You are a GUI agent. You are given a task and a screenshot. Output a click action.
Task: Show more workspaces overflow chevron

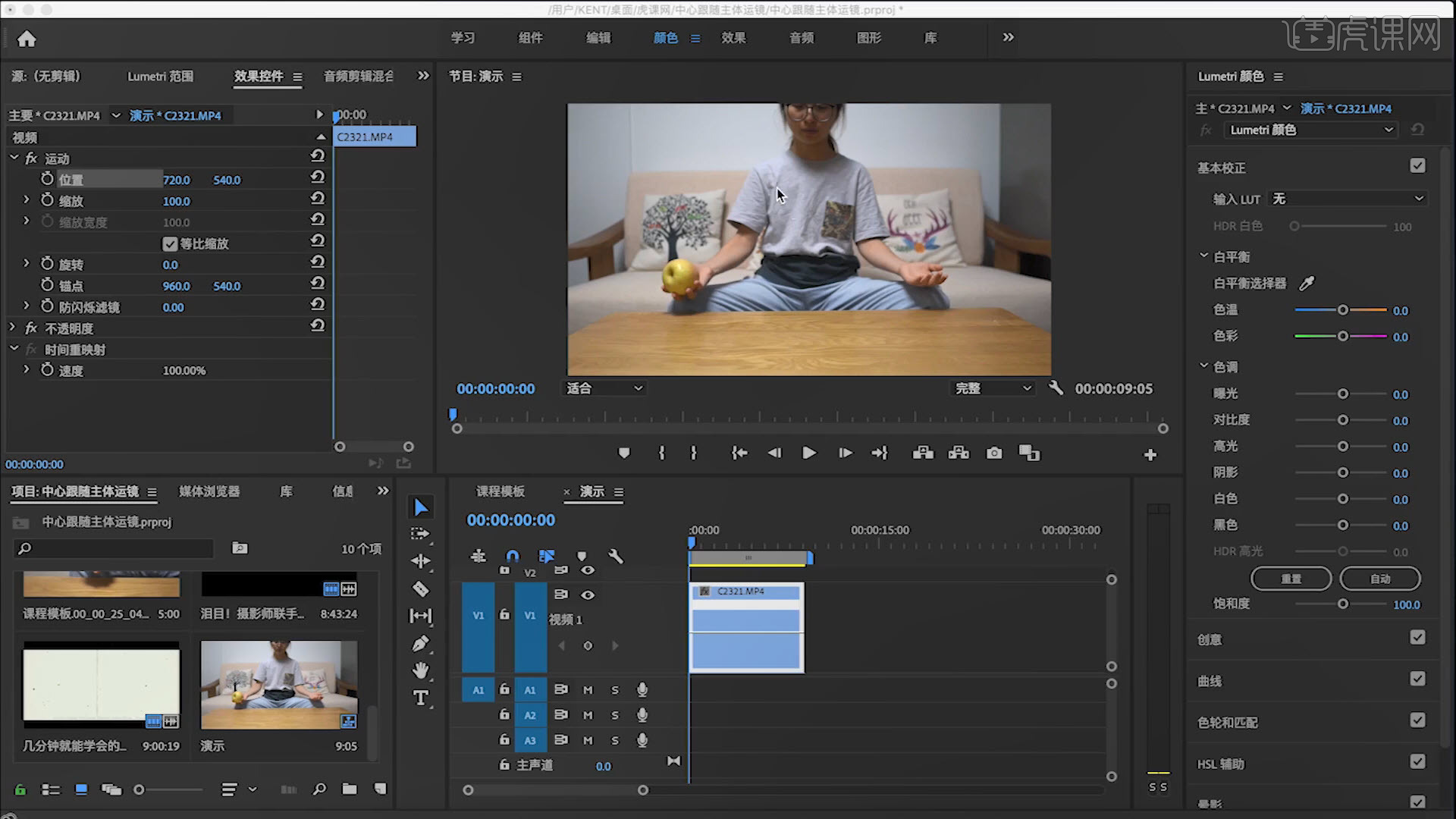click(x=1008, y=37)
